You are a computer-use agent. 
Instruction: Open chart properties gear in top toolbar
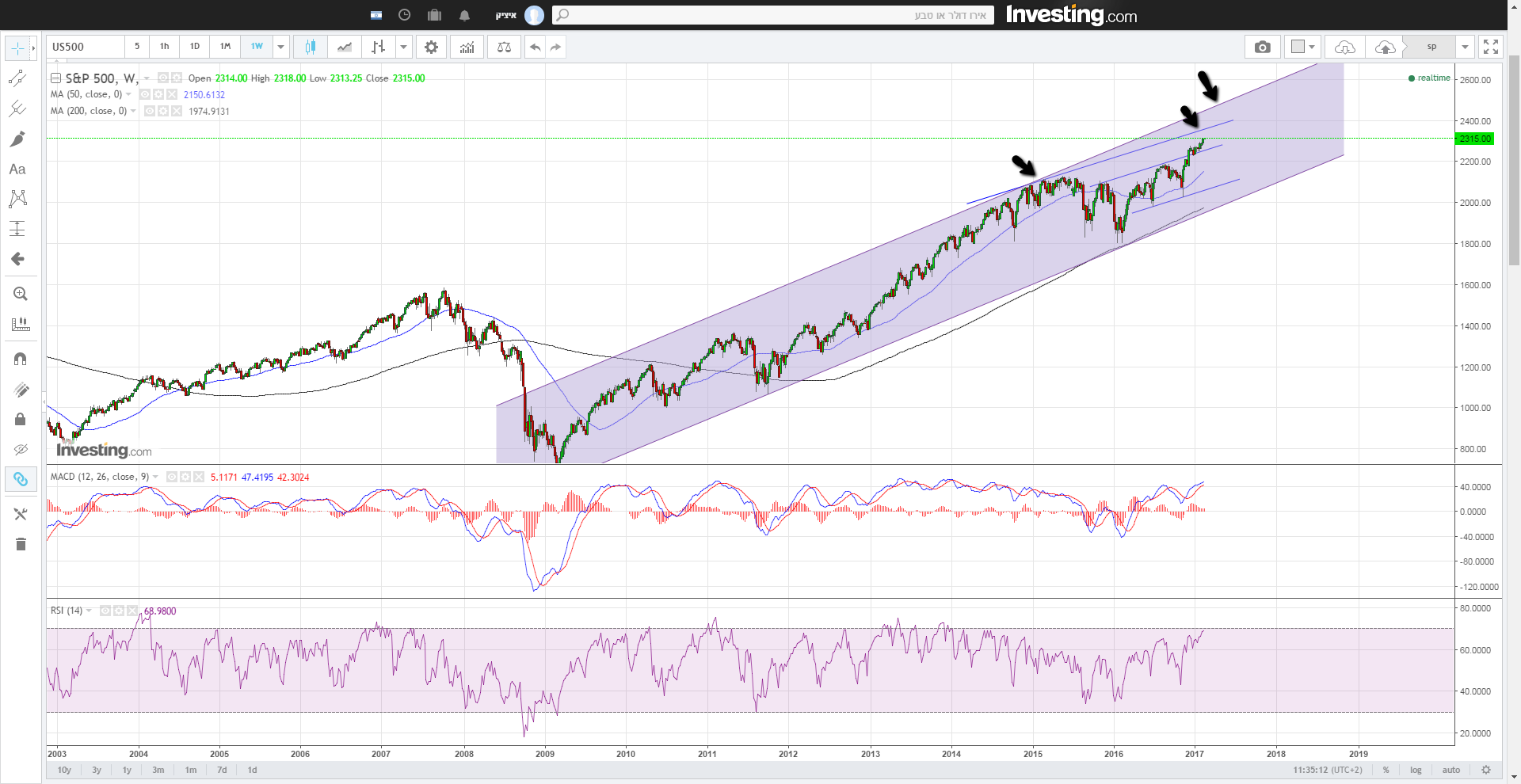(x=431, y=48)
